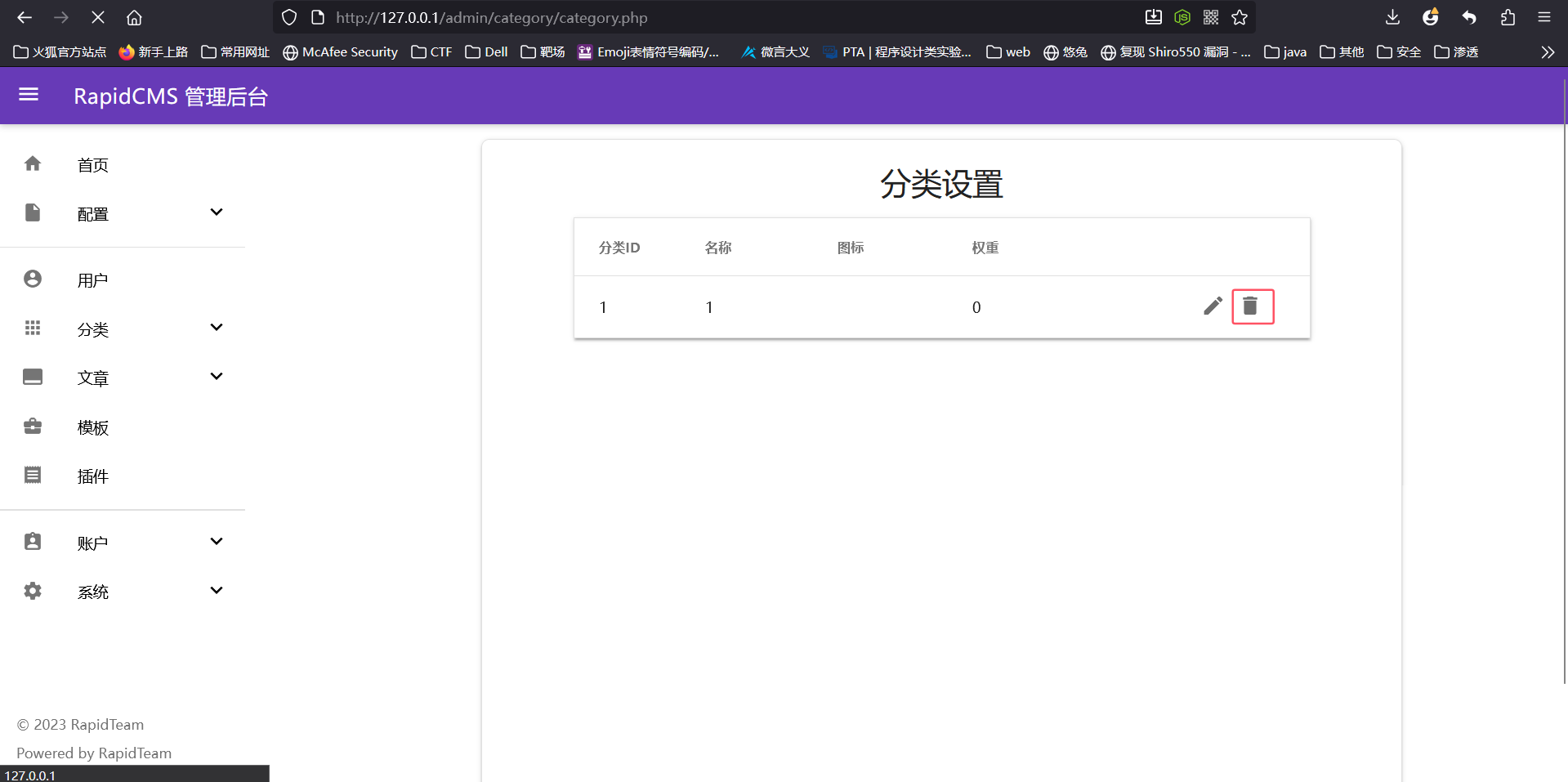
Task: Open the 用户 sidebar item
Action: point(92,280)
